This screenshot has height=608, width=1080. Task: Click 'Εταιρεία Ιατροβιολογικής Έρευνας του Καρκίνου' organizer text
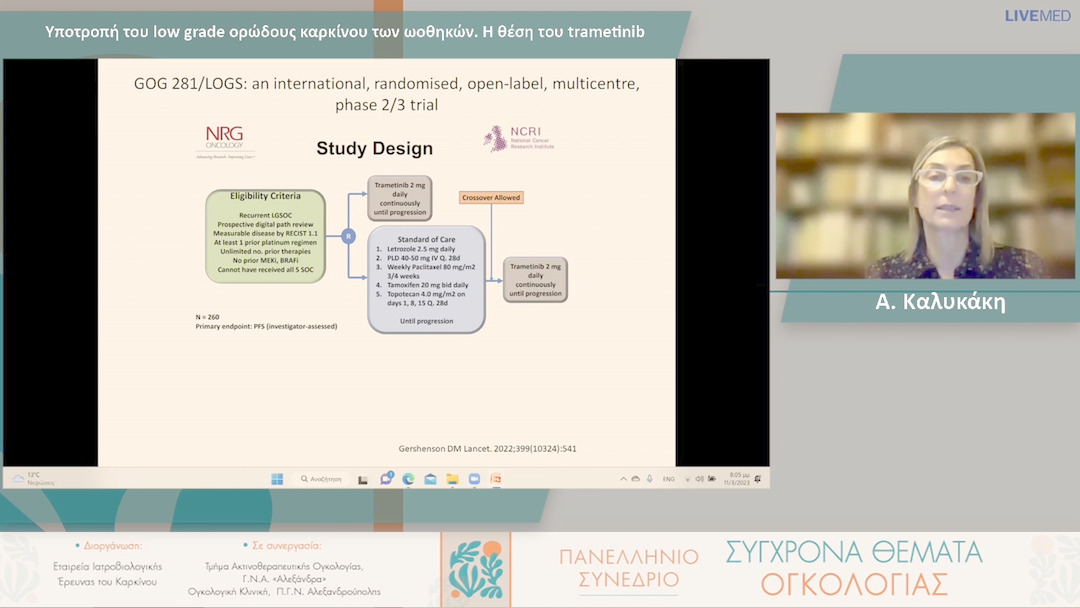(x=107, y=574)
